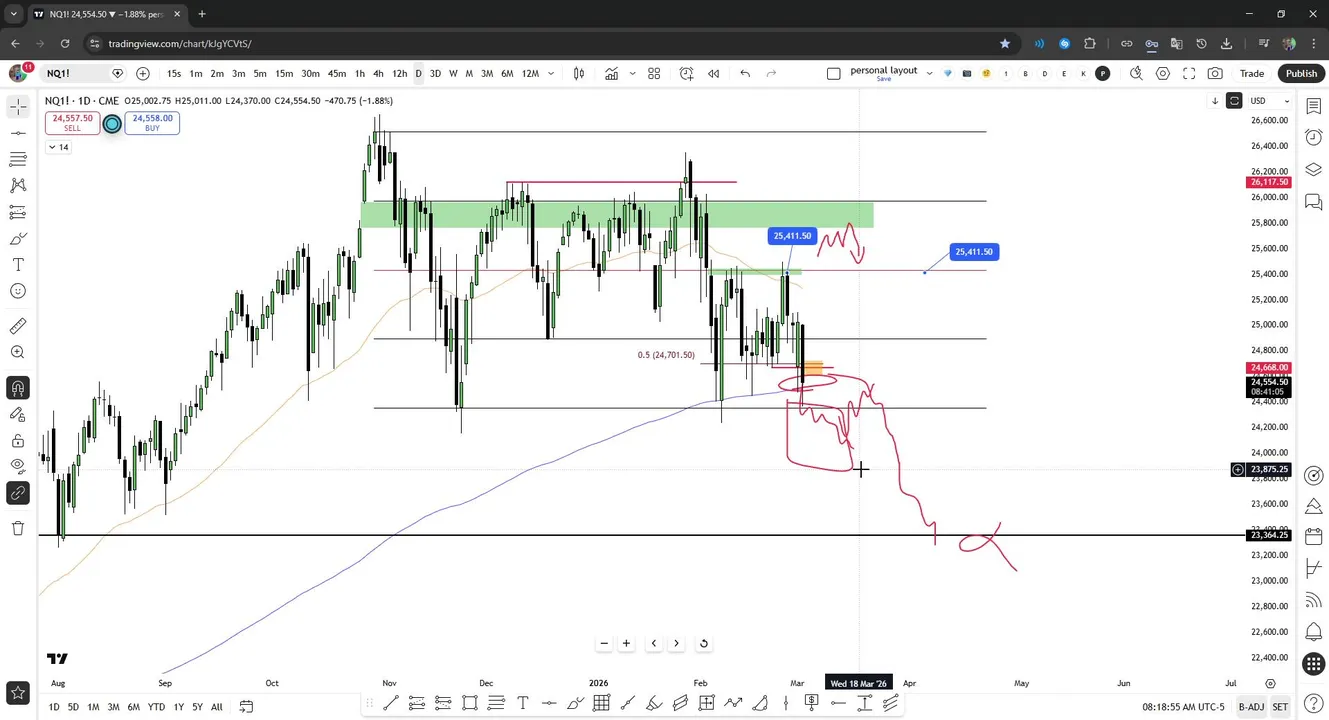Open the go-to-date calendar icon
Screen dimensions: 1329x720
[246, 707]
